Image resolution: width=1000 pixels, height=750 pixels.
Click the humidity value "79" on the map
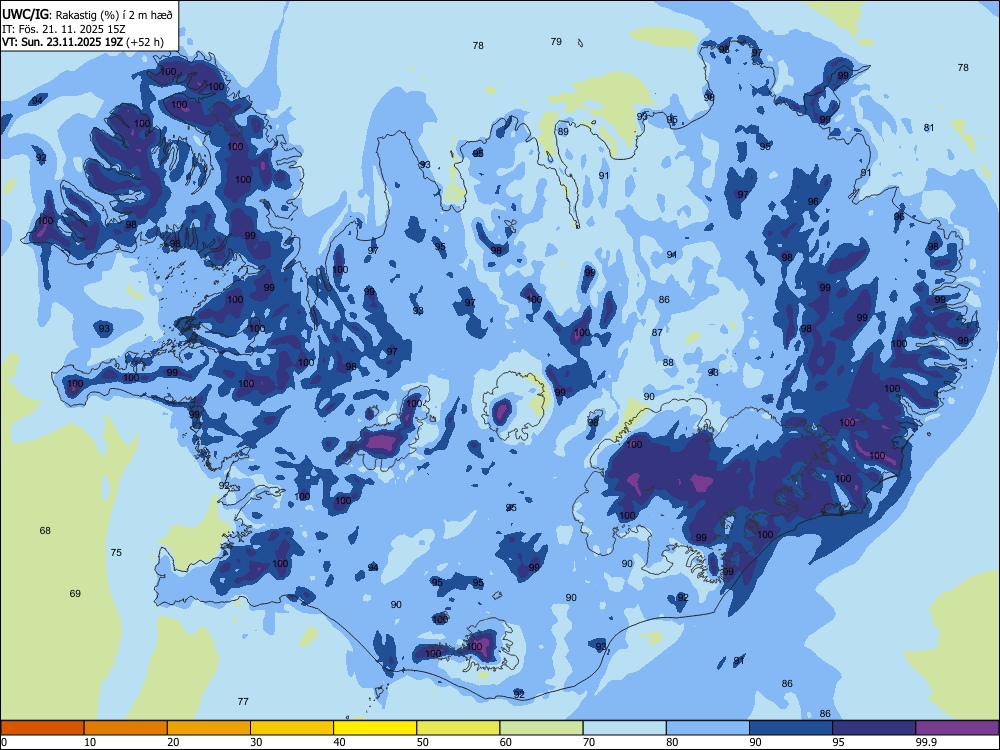point(556,41)
